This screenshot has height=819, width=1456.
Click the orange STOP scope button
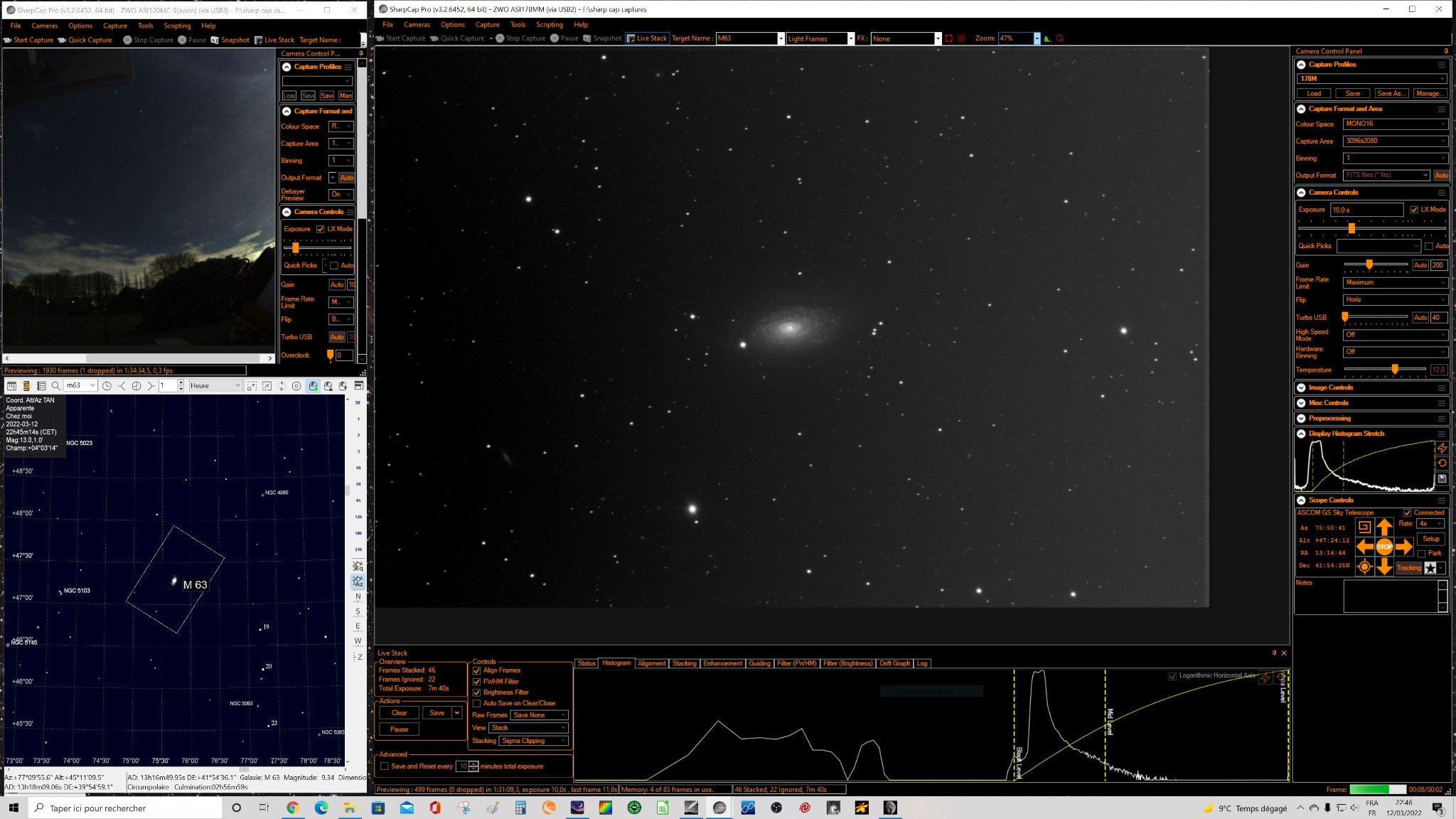coord(1383,547)
